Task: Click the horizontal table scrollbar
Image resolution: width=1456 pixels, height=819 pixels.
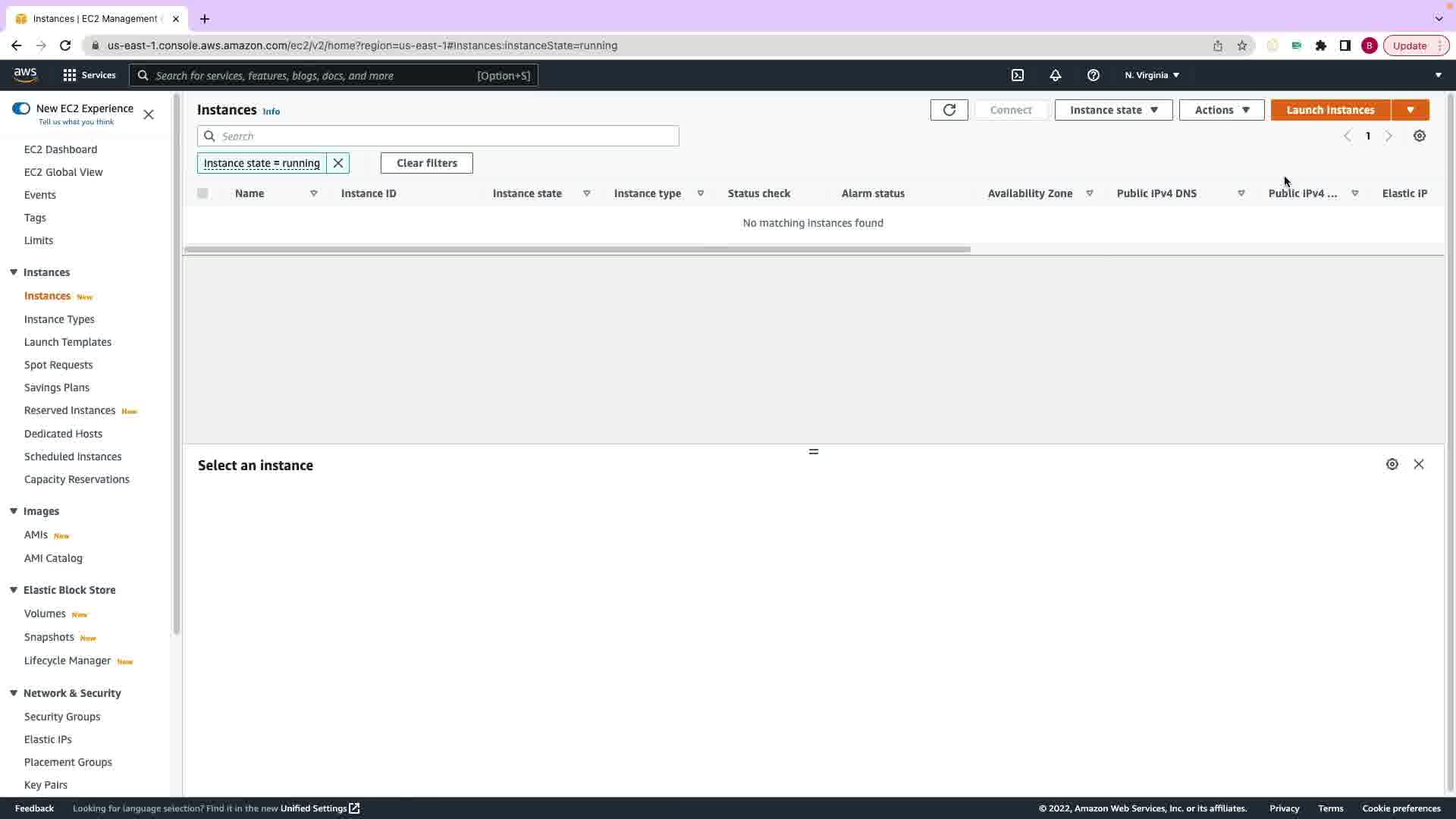Action: [x=576, y=249]
